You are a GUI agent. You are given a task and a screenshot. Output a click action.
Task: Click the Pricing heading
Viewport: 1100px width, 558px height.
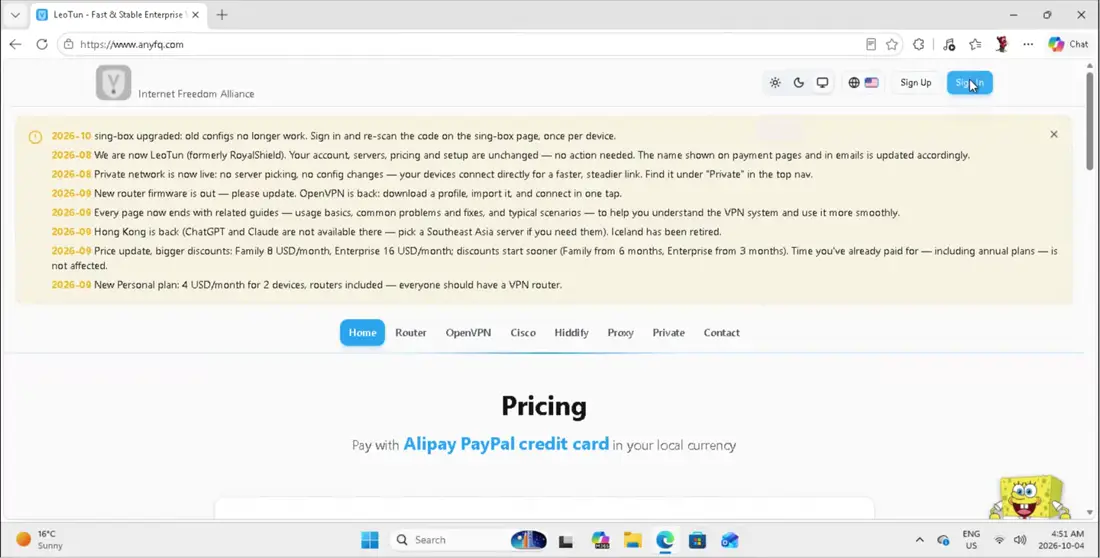coord(544,406)
